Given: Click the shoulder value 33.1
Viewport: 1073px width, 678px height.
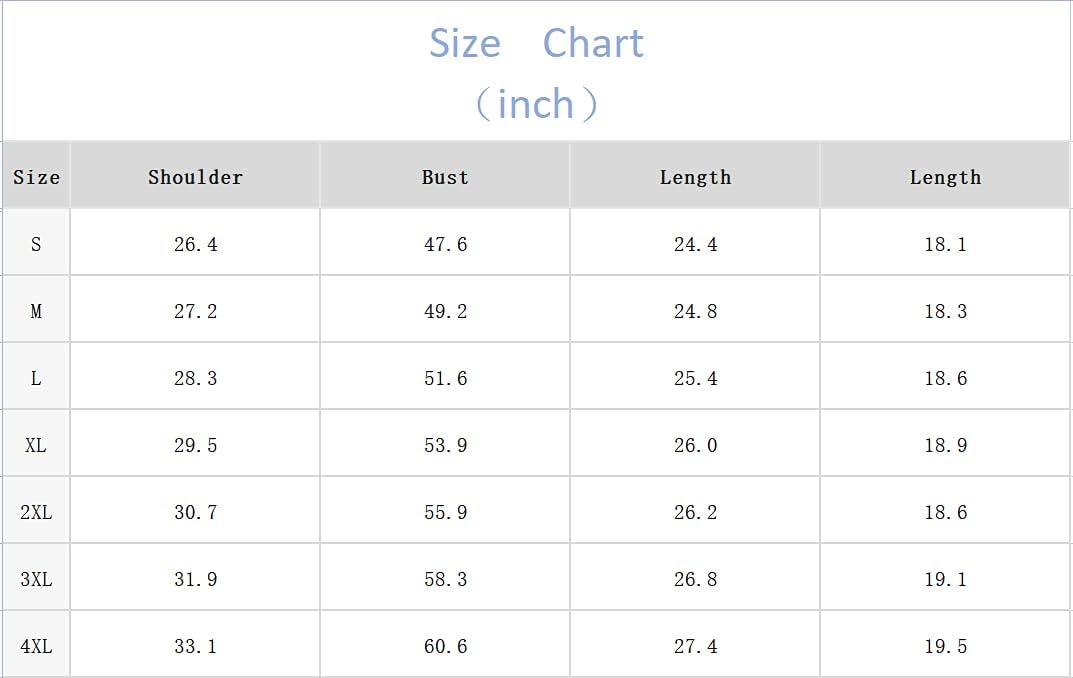Looking at the screenshot, I should click(x=195, y=647).
